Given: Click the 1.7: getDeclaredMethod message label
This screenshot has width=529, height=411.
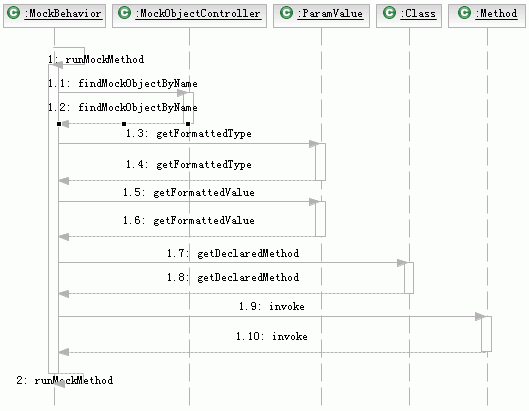Looking at the screenshot, I should tap(233, 253).
